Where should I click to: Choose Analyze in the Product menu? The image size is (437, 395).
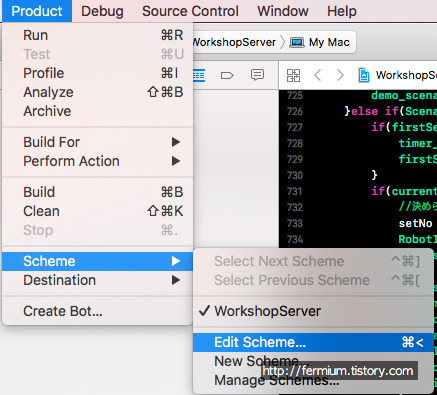97,92
